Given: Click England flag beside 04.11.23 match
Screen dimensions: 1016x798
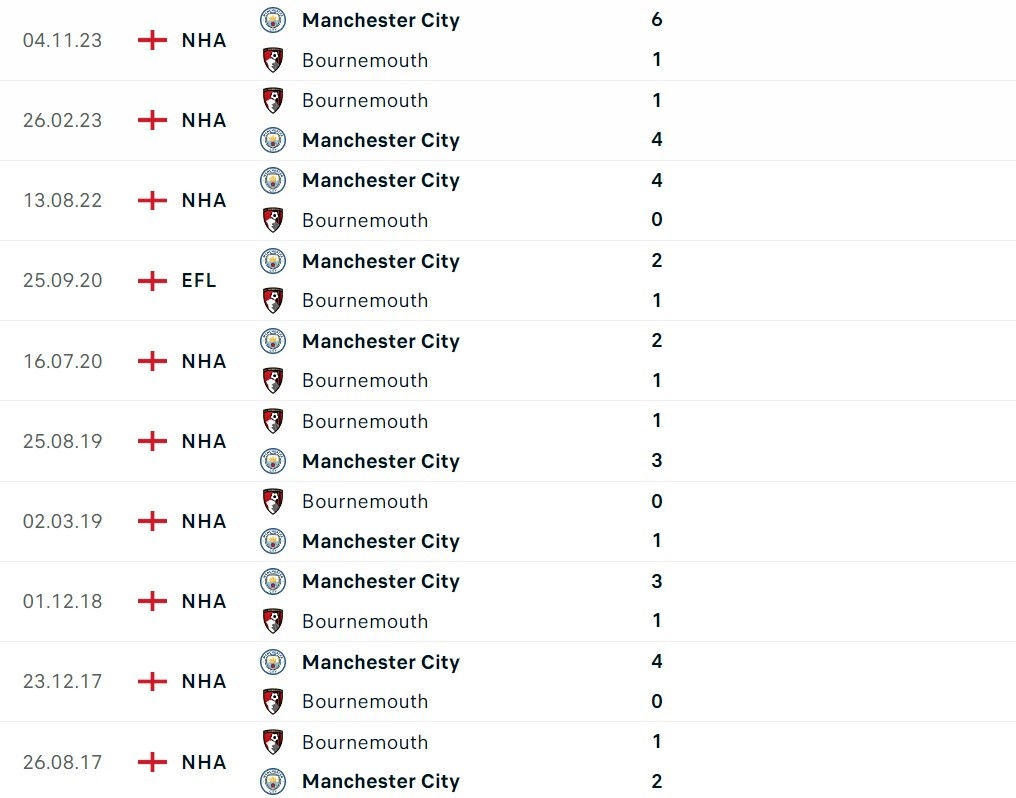Looking at the screenshot, I should coord(152,40).
